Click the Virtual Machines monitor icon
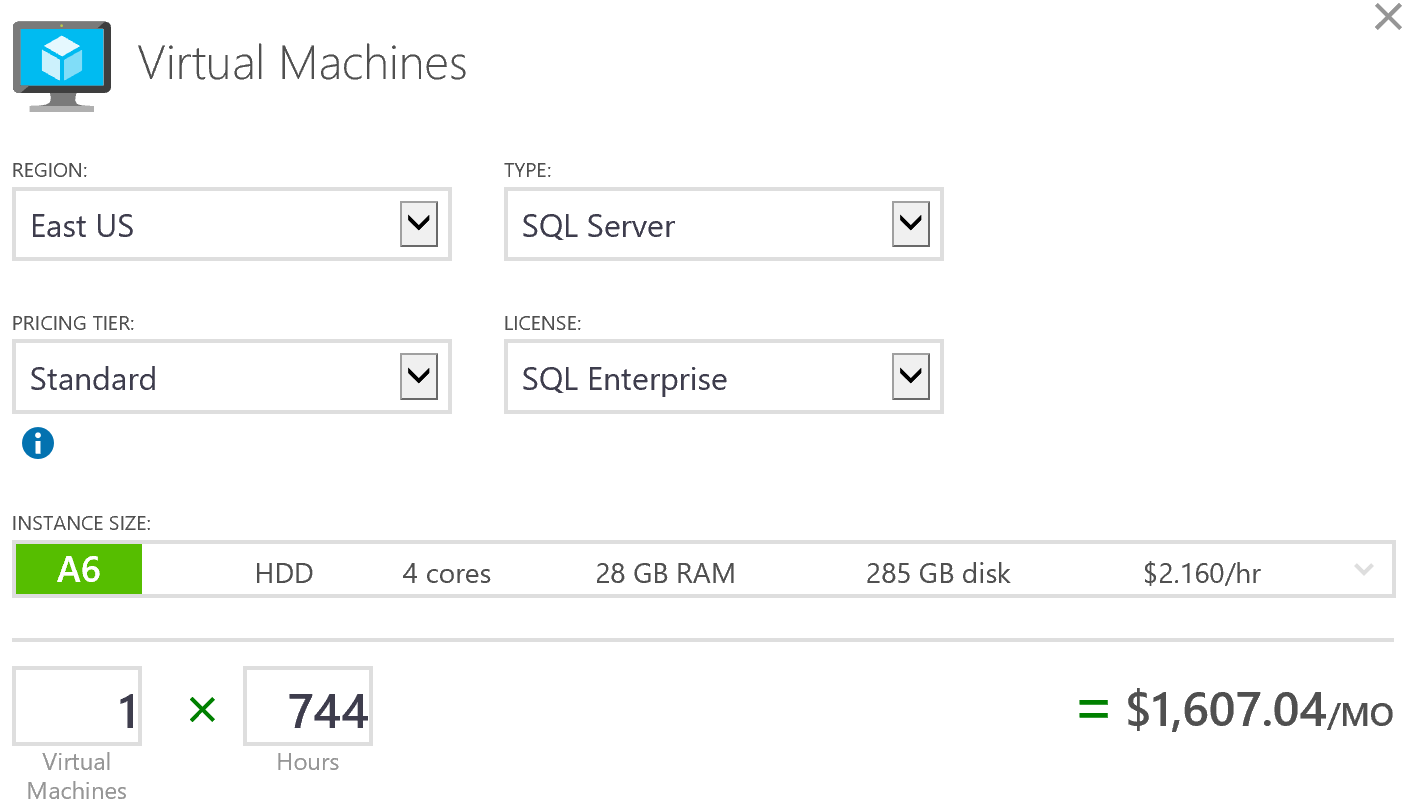 tap(61, 66)
